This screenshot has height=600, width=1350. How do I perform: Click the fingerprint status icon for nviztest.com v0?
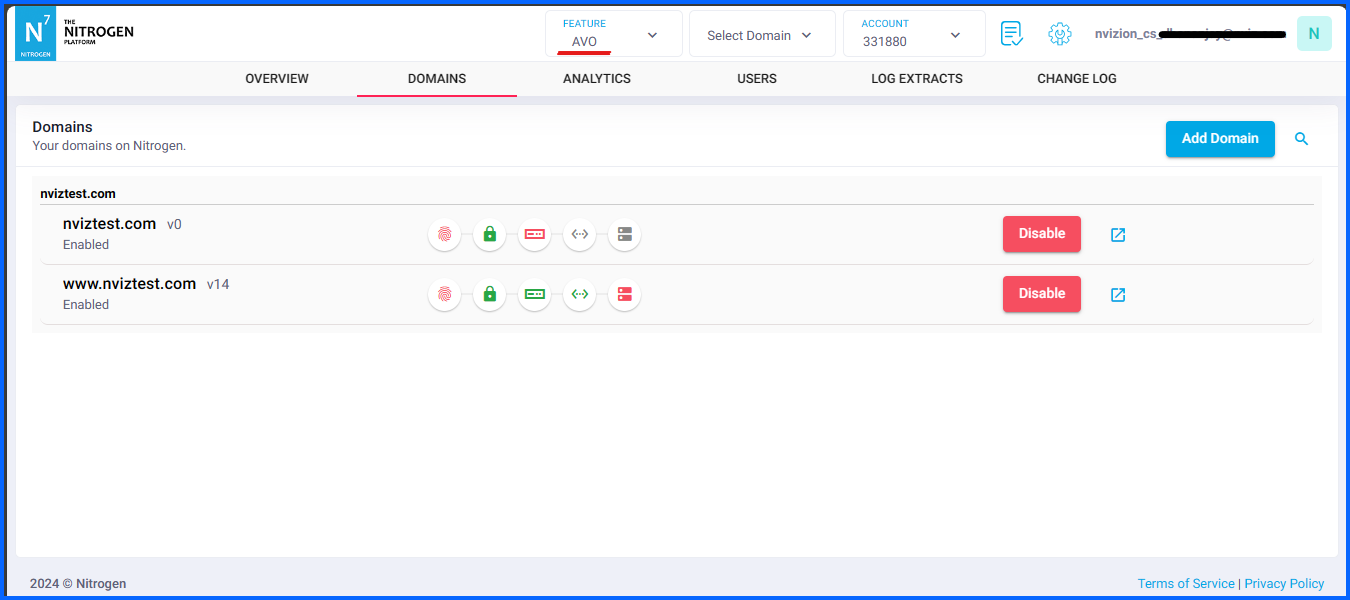pyautogui.click(x=444, y=234)
